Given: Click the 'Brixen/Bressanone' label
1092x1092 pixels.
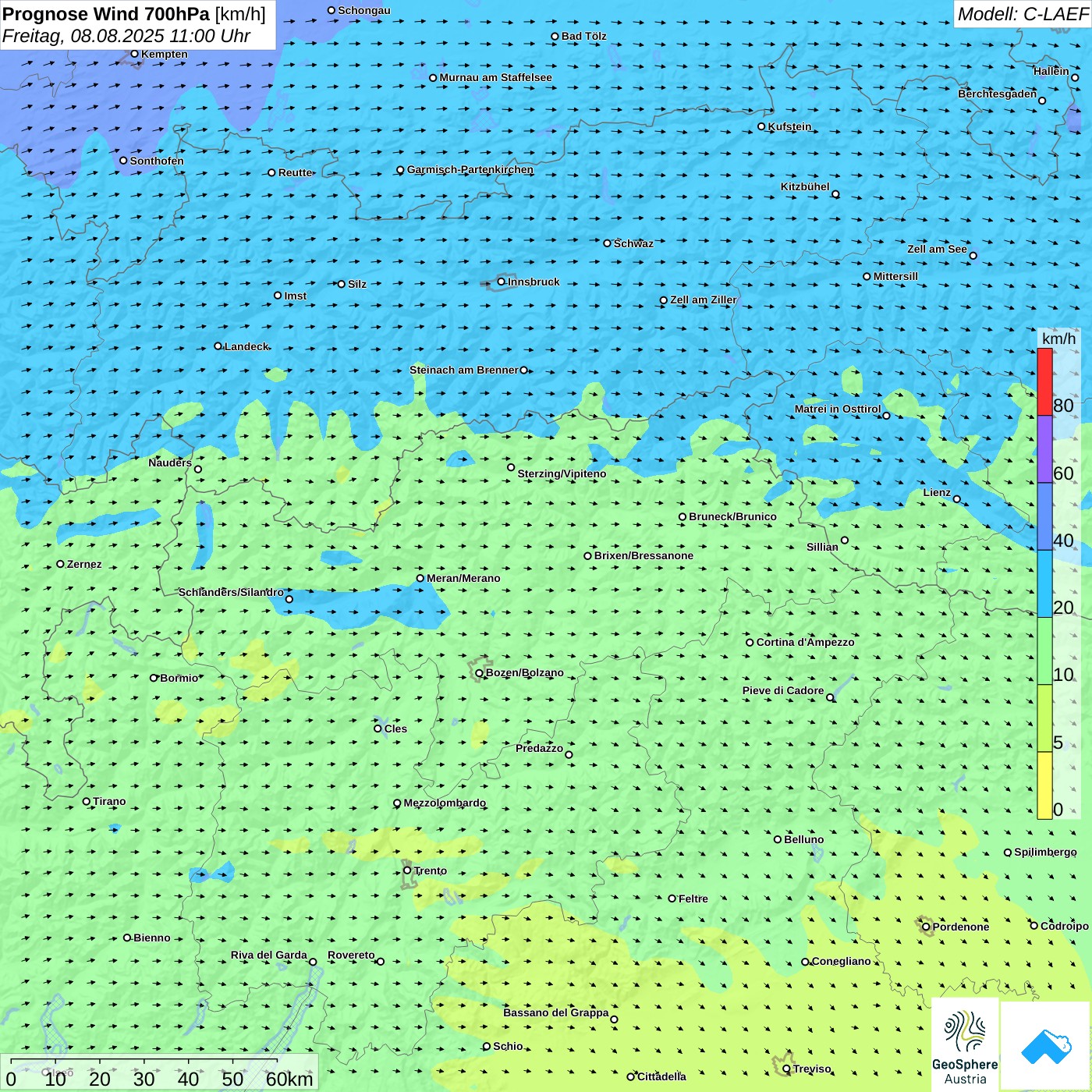Looking at the screenshot, I should coord(644,555).
